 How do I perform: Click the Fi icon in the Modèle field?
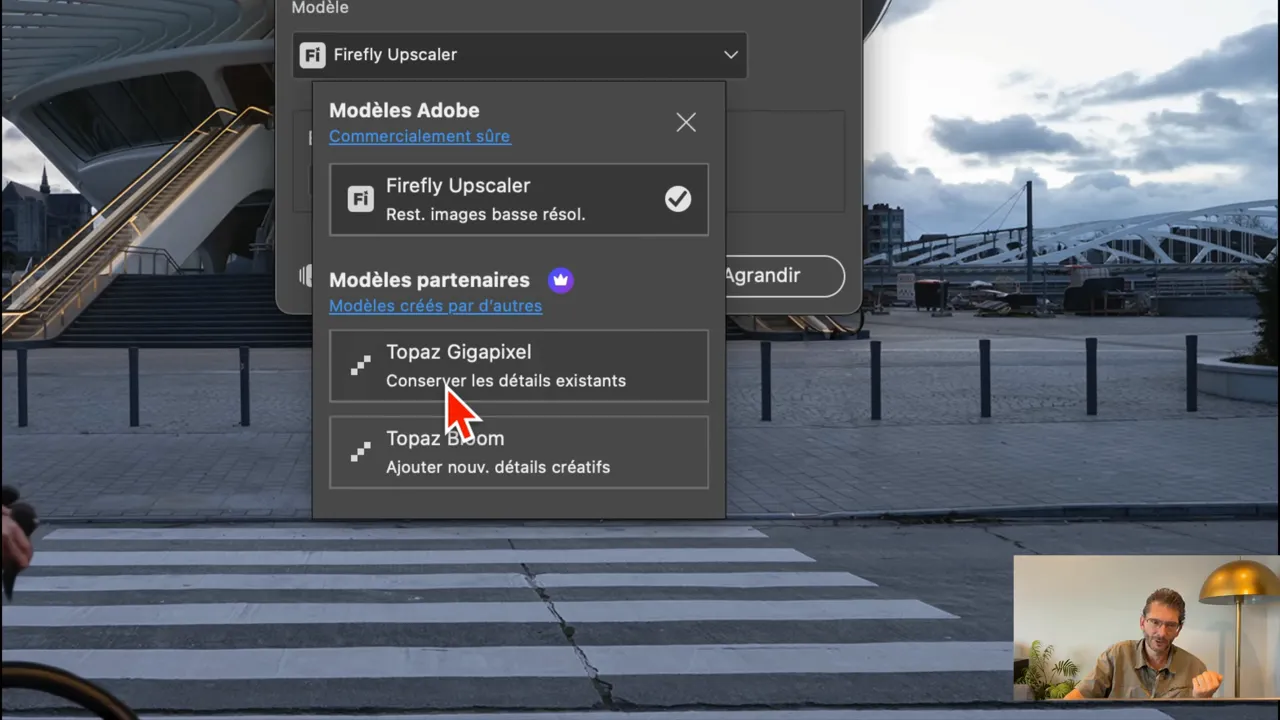pyautogui.click(x=313, y=55)
